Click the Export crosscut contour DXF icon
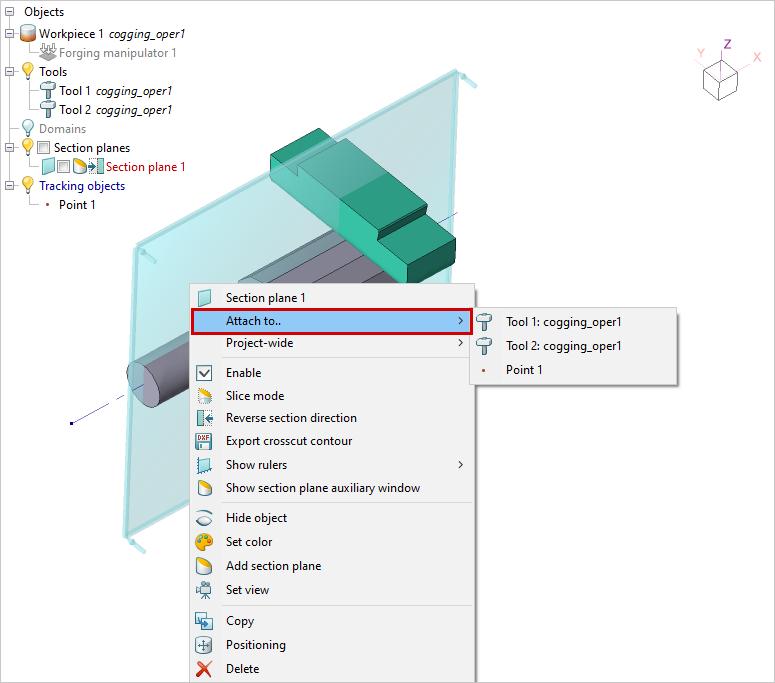The height and width of the screenshot is (683, 775). pos(205,441)
